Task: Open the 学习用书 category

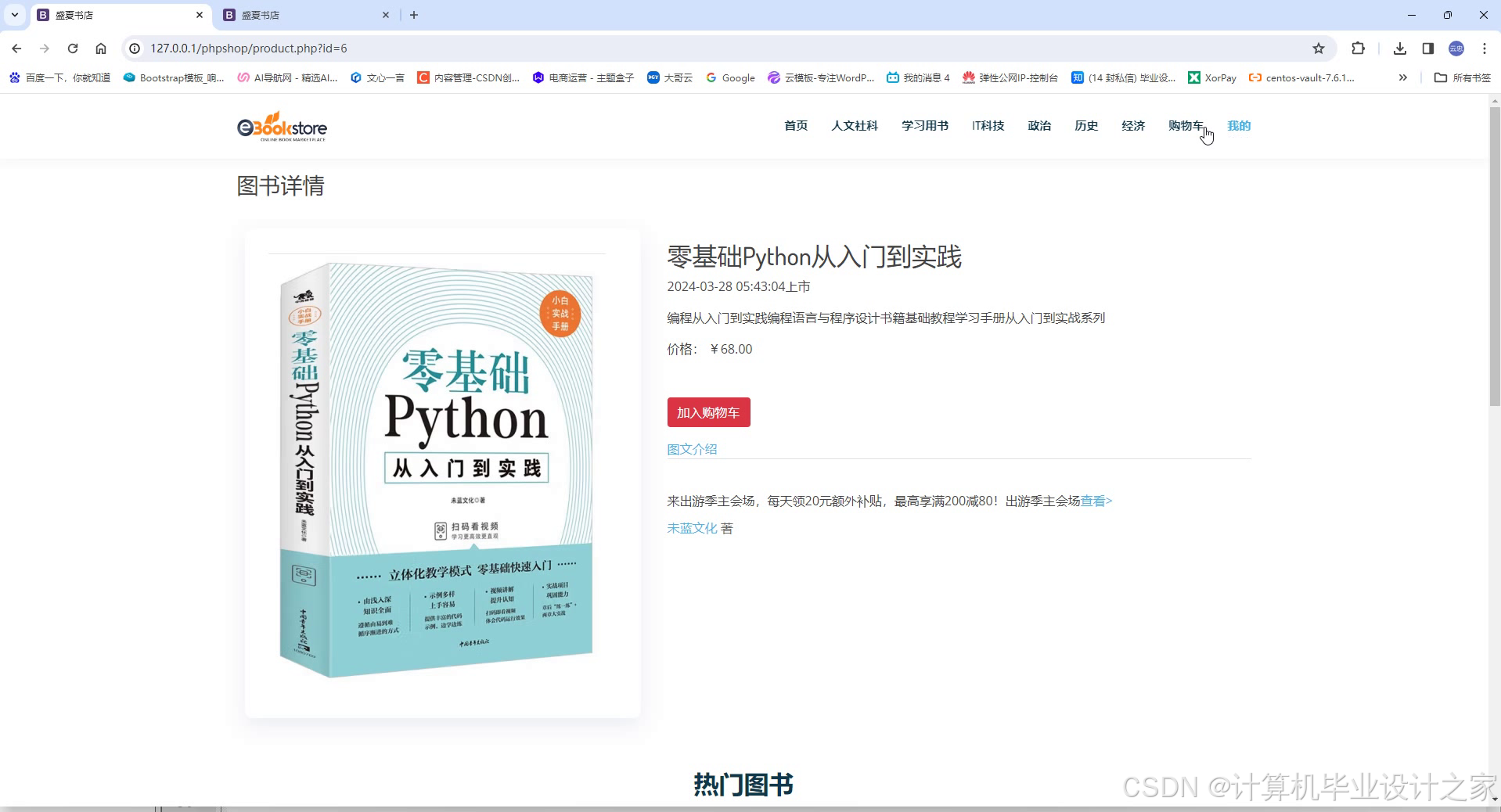Action: 925,126
